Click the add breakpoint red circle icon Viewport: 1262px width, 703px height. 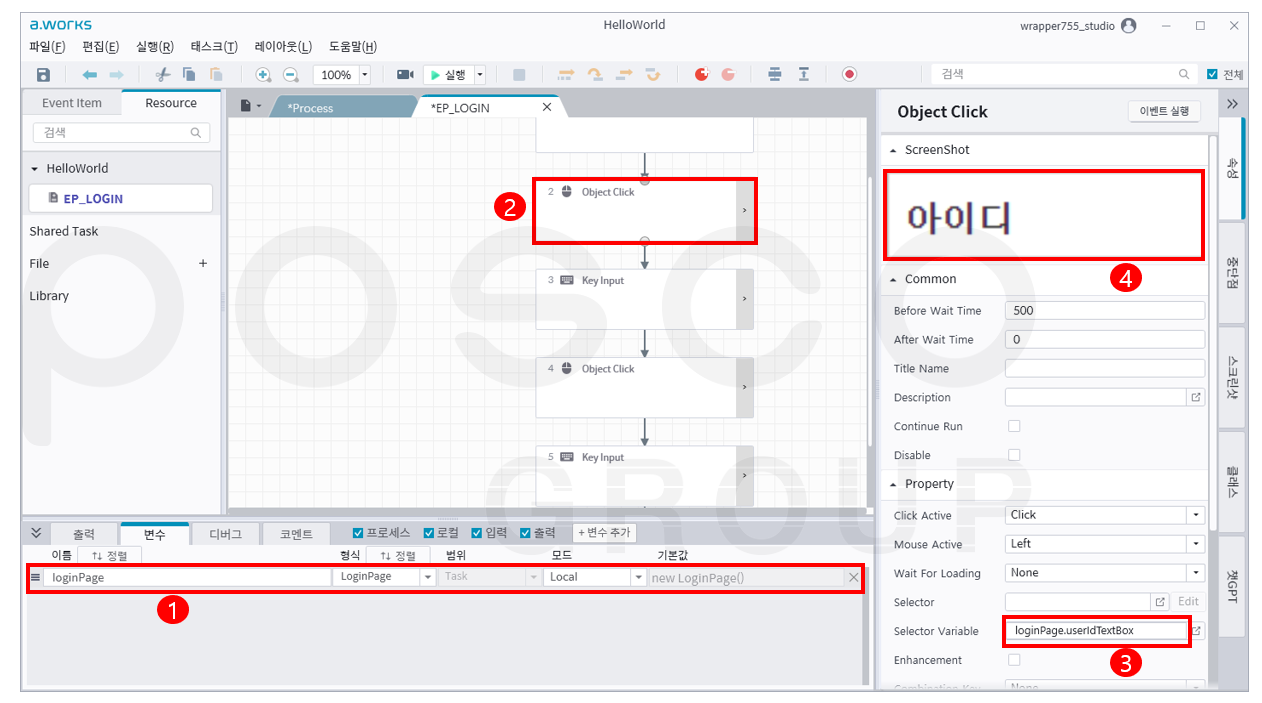pos(701,75)
